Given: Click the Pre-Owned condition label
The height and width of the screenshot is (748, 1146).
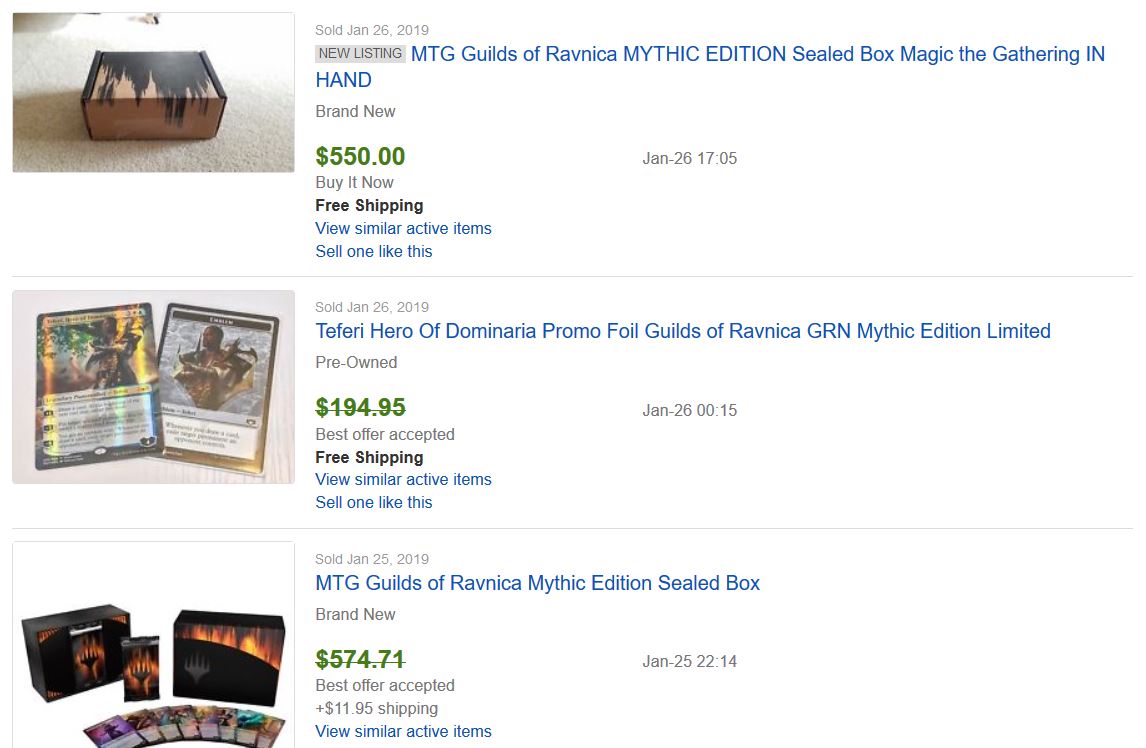Looking at the screenshot, I should tap(356, 362).
